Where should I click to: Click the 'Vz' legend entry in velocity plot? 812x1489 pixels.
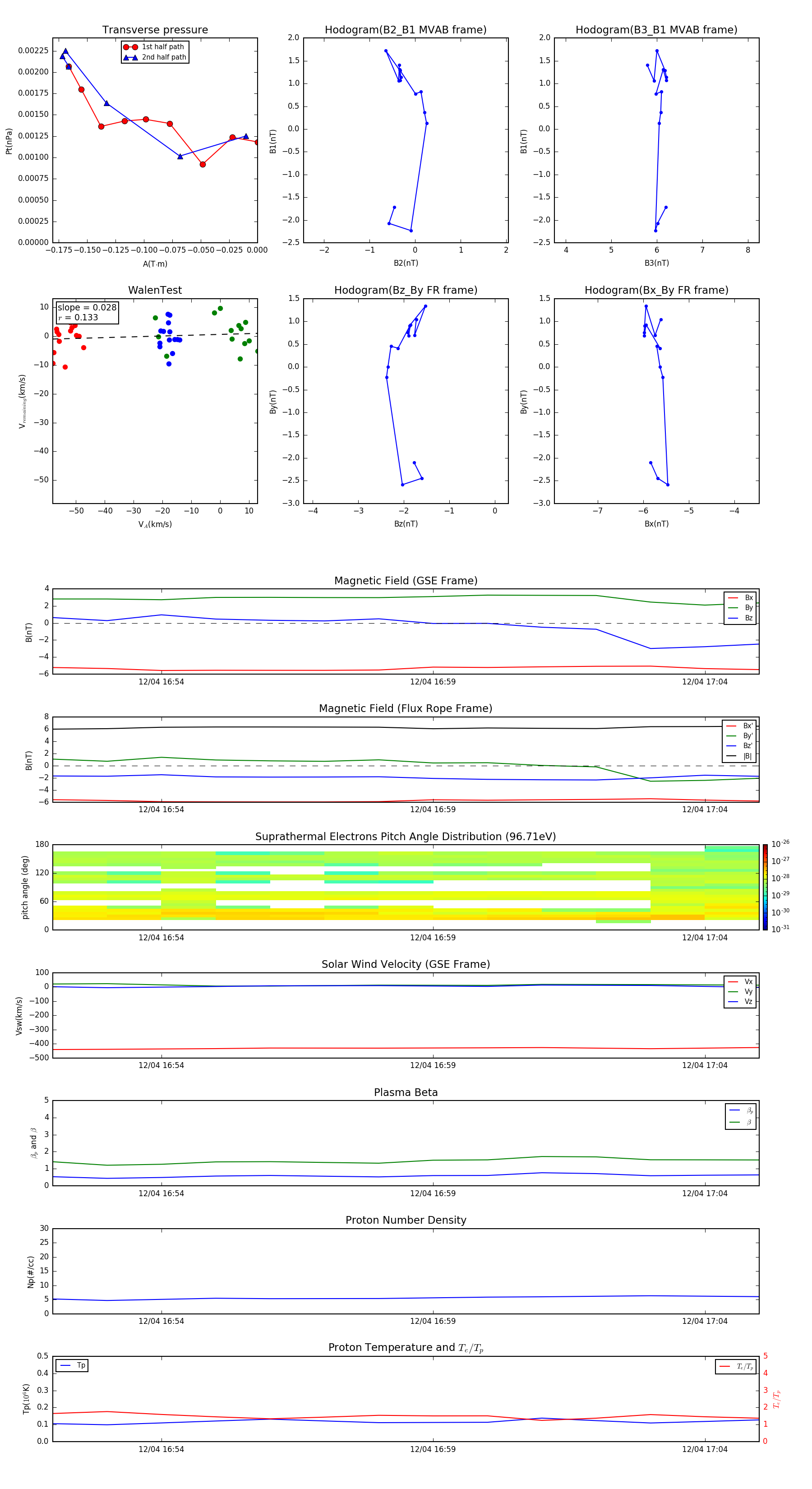click(740, 1002)
